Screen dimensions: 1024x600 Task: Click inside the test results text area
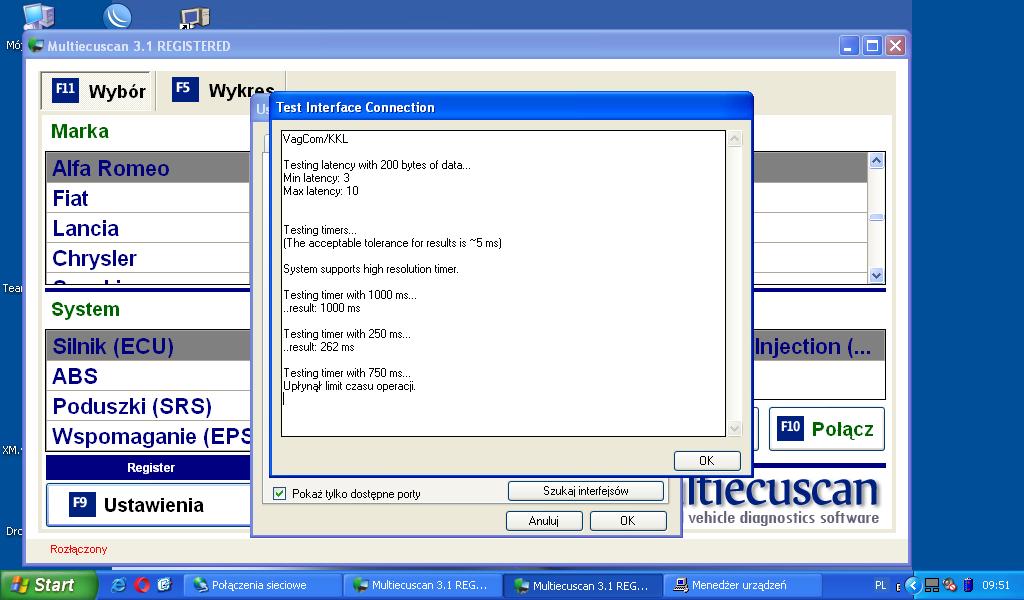504,283
